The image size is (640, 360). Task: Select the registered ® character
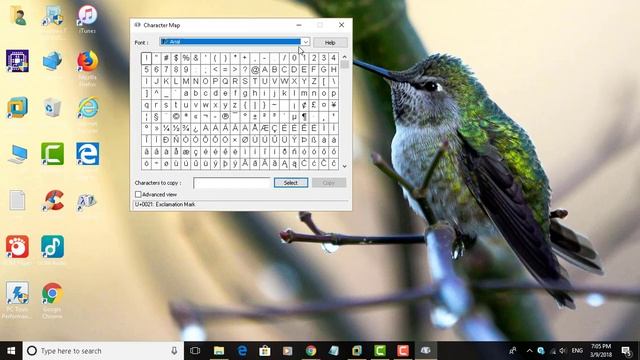point(225,117)
